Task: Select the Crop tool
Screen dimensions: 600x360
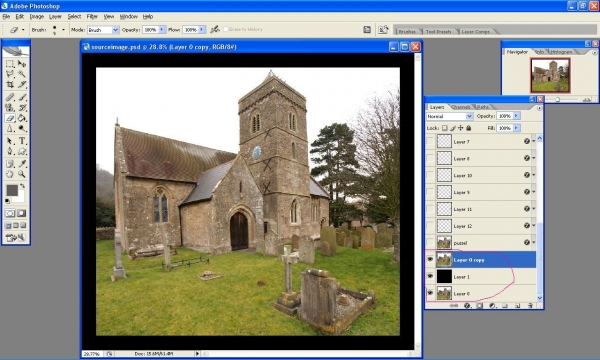Action: (x=10, y=84)
